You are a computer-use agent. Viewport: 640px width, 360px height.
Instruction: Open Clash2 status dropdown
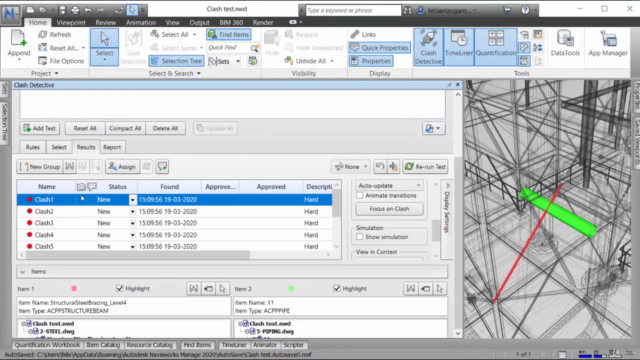(x=132, y=211)
